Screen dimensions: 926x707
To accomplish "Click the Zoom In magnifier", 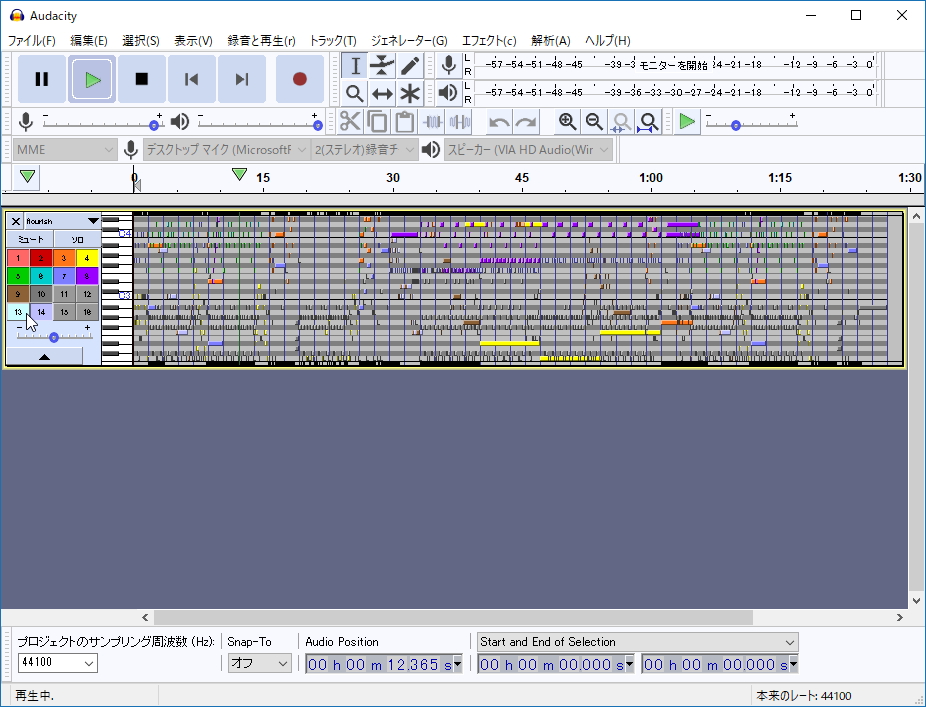I will click(x=568, y=122).
